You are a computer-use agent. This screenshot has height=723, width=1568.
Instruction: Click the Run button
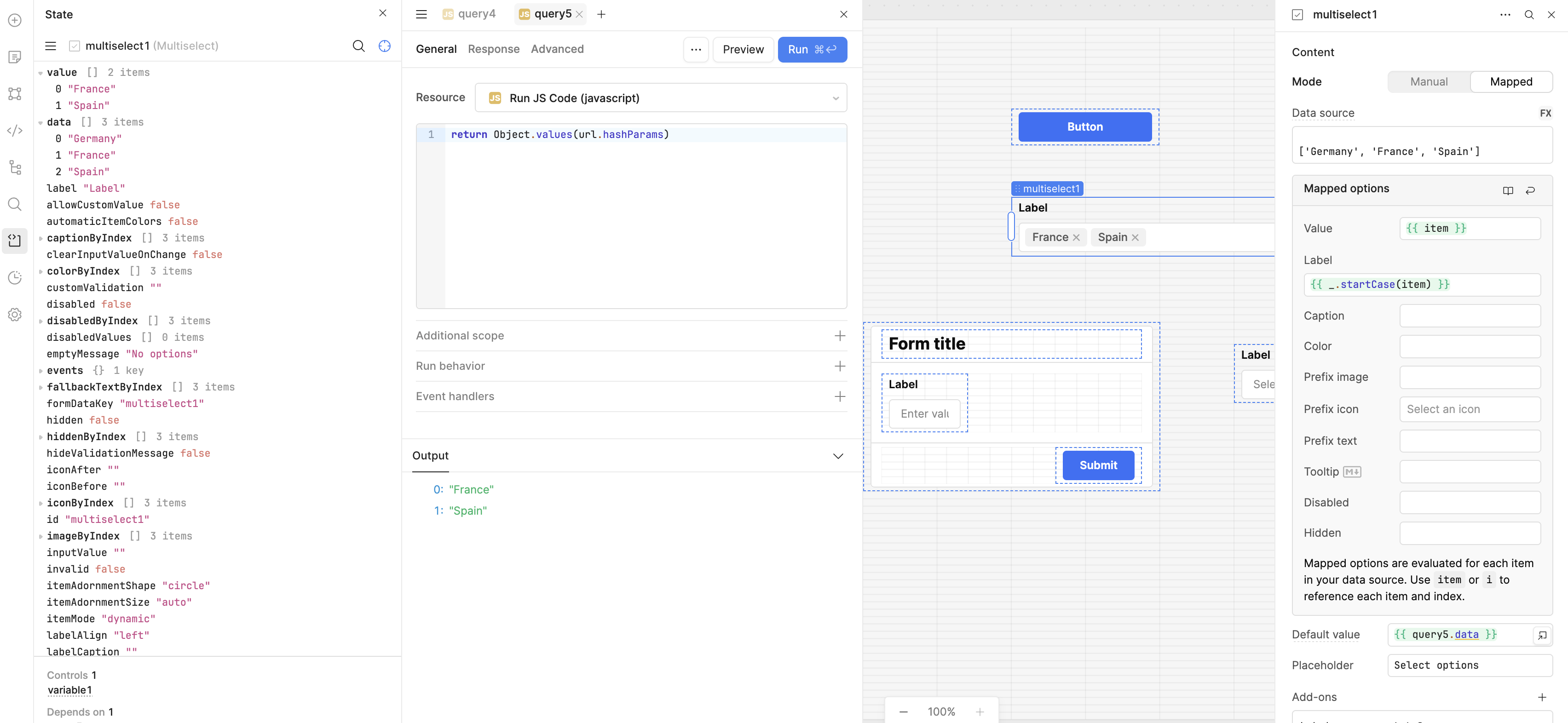coord(812,49)
